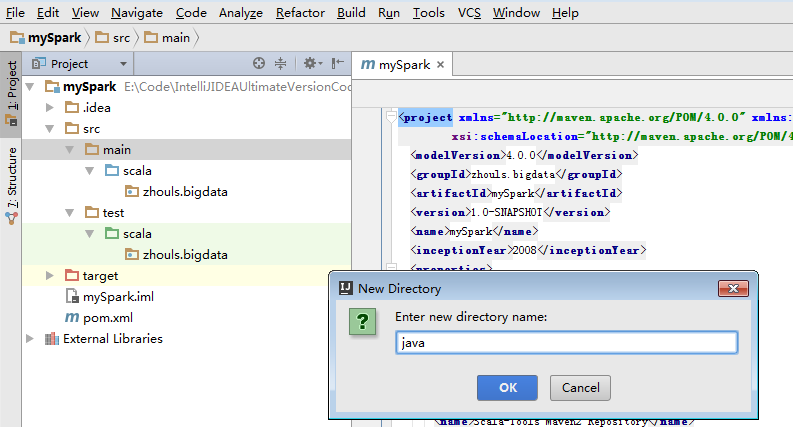Viewport: 793px width, 427px height.
Task: Select the target folder icon
Action: pyautogui.click(x=72, y=275)
